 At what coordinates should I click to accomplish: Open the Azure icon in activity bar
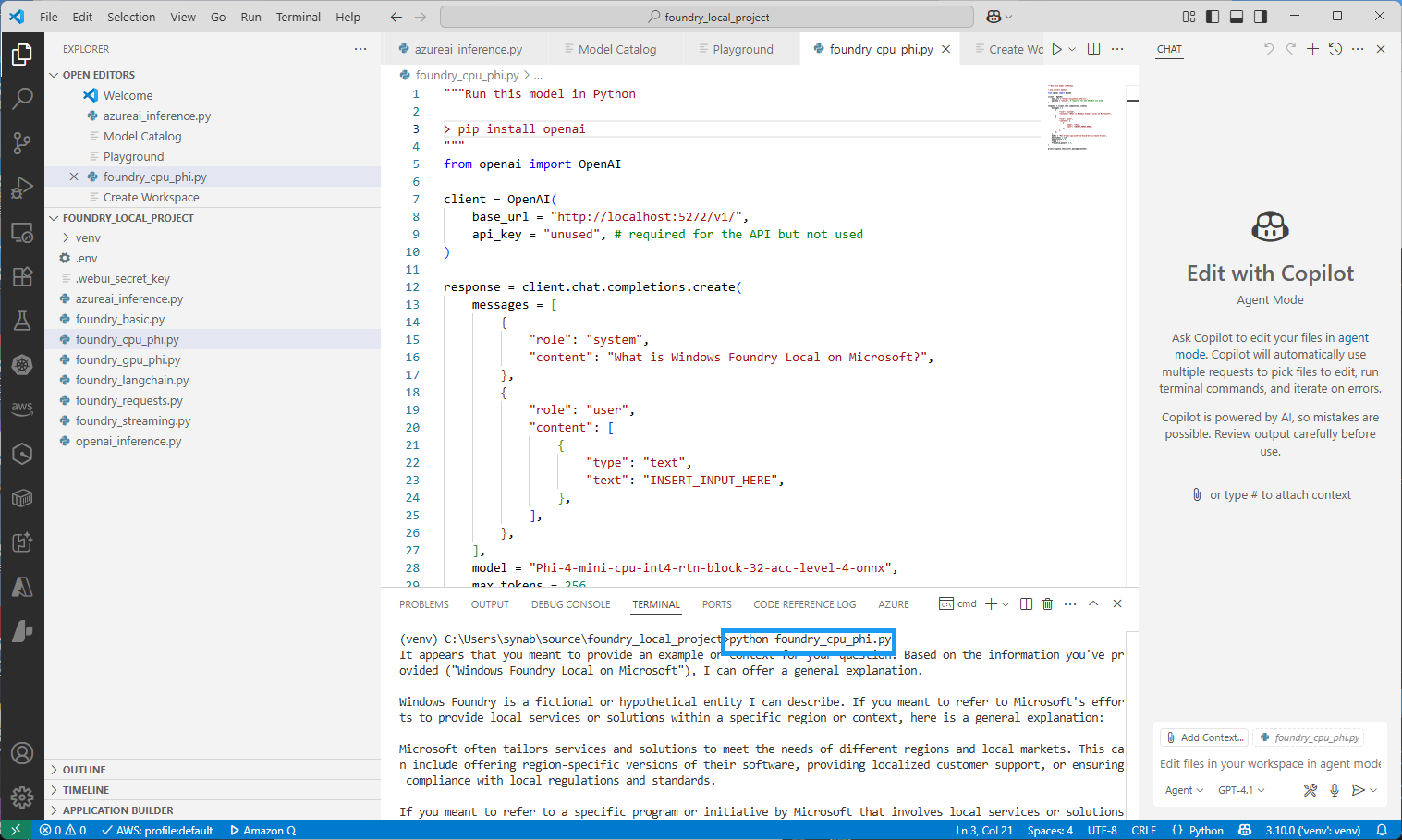coord(22,587)
